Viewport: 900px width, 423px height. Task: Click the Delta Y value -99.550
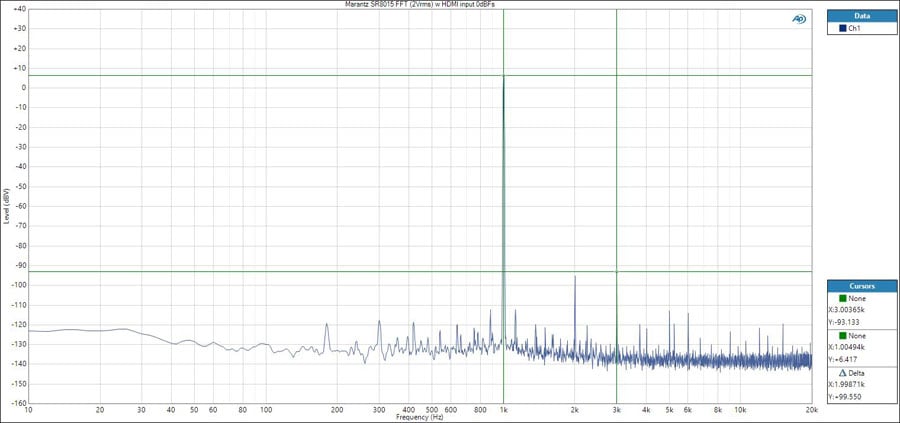(x=847, y=397)
